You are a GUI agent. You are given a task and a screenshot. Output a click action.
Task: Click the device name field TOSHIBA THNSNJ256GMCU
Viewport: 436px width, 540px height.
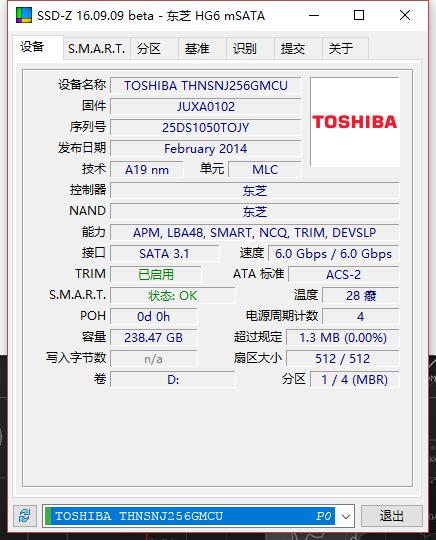pyautogui.click(x=206, y=85)
